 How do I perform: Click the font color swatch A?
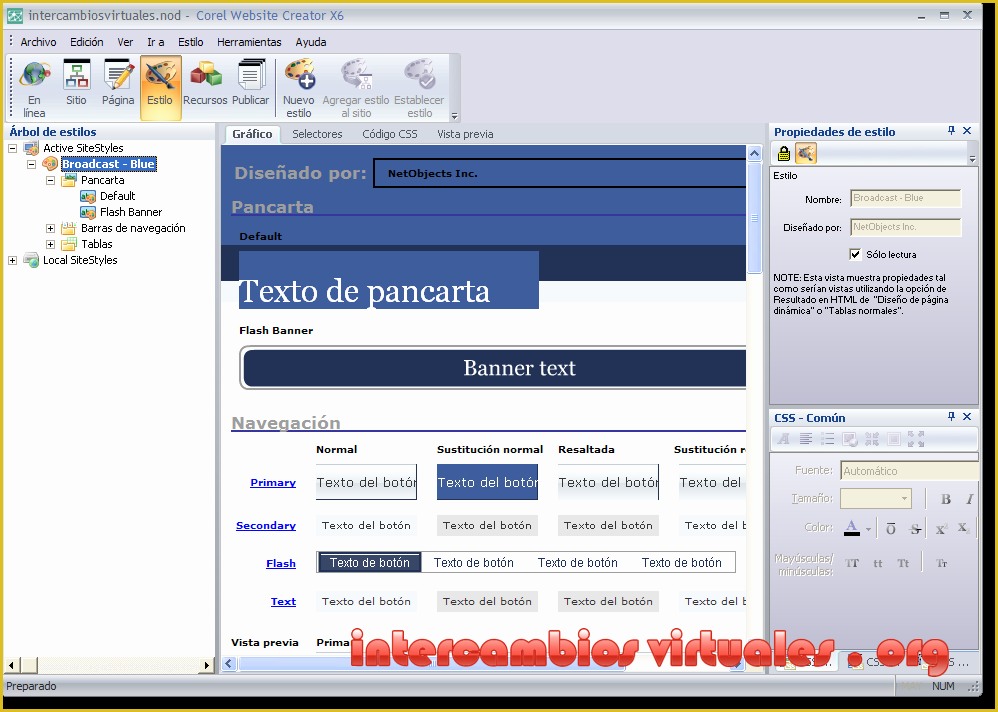point(852,528)
